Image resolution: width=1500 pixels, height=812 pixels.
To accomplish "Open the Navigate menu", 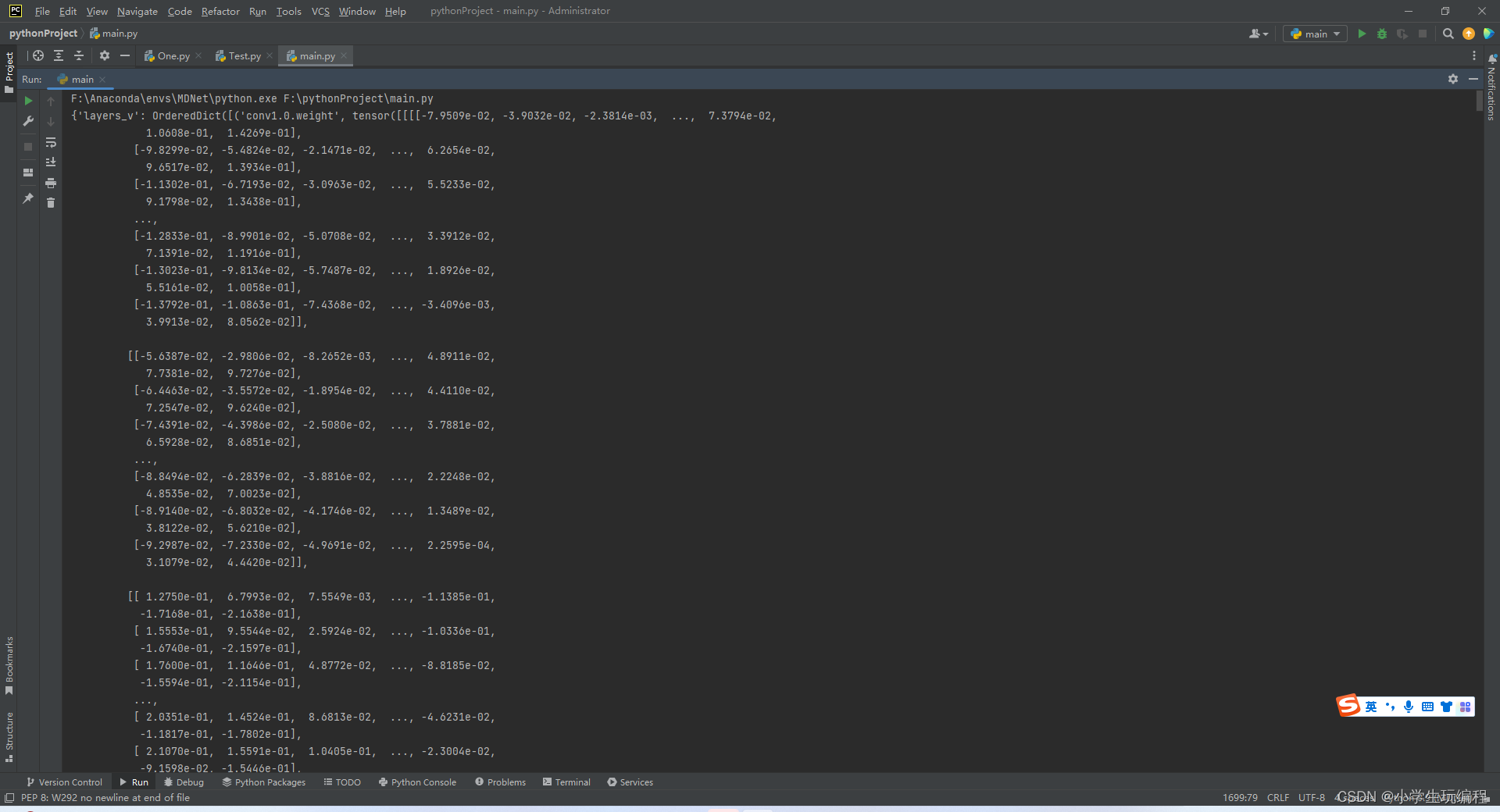I will [x=137, y=11].
